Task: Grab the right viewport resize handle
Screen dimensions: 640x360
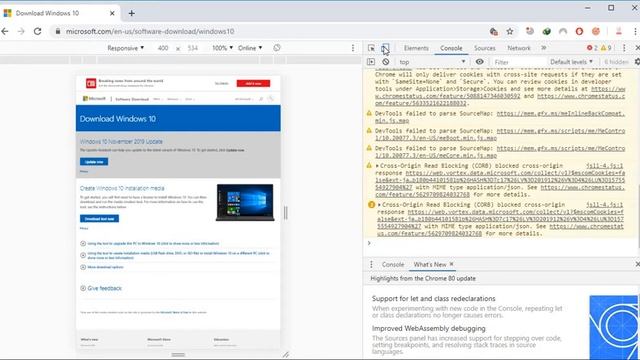Action: (x=285, y=213)
